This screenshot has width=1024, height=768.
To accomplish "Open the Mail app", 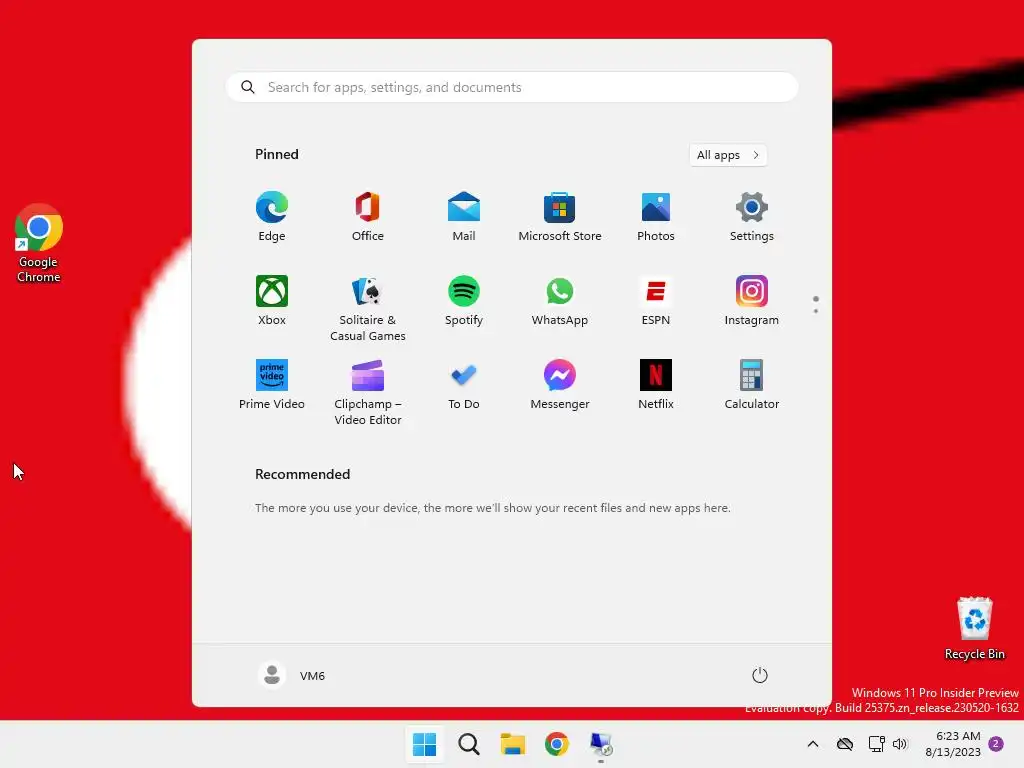I will point(464,217).
